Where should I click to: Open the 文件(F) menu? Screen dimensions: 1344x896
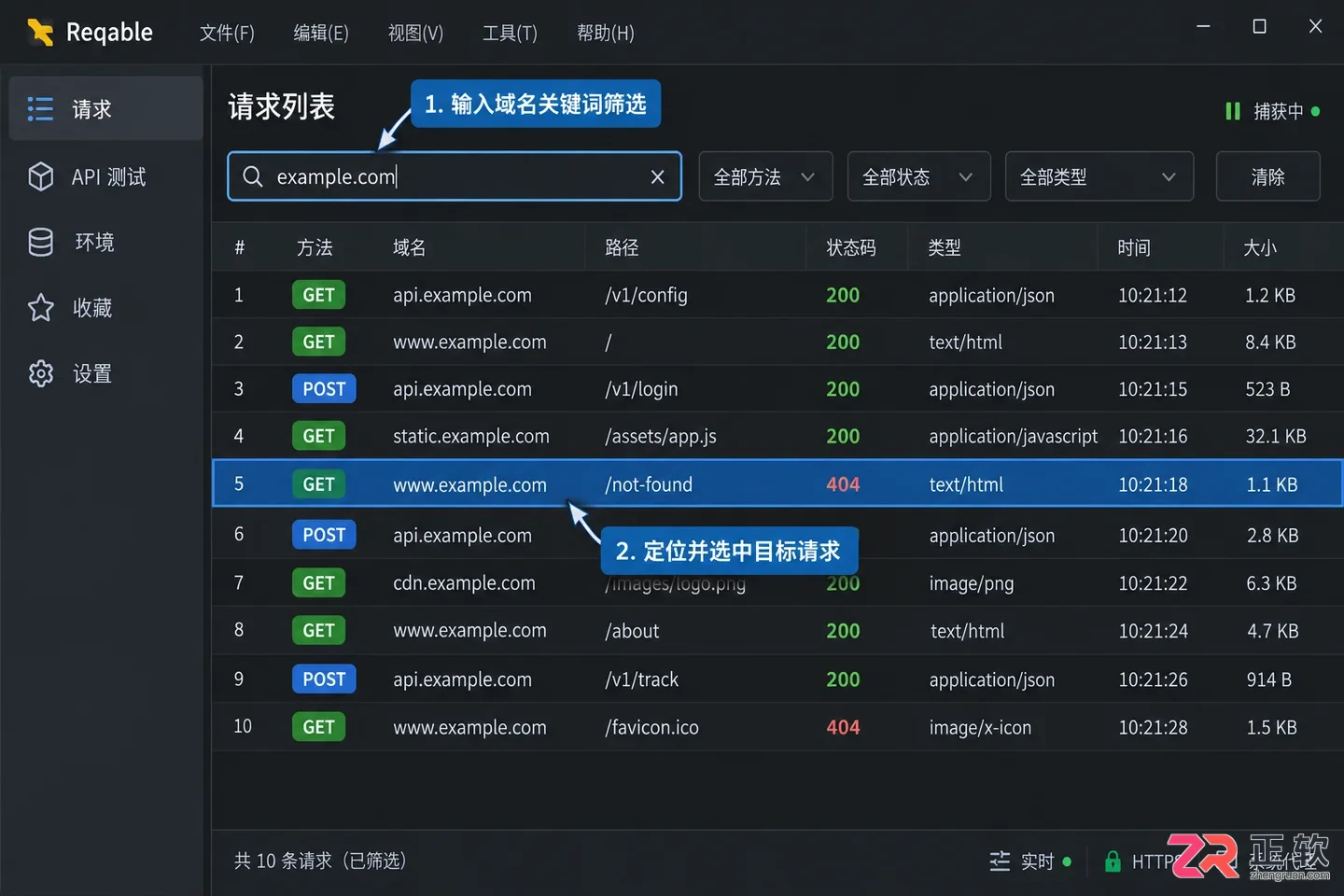coord(227,33)
